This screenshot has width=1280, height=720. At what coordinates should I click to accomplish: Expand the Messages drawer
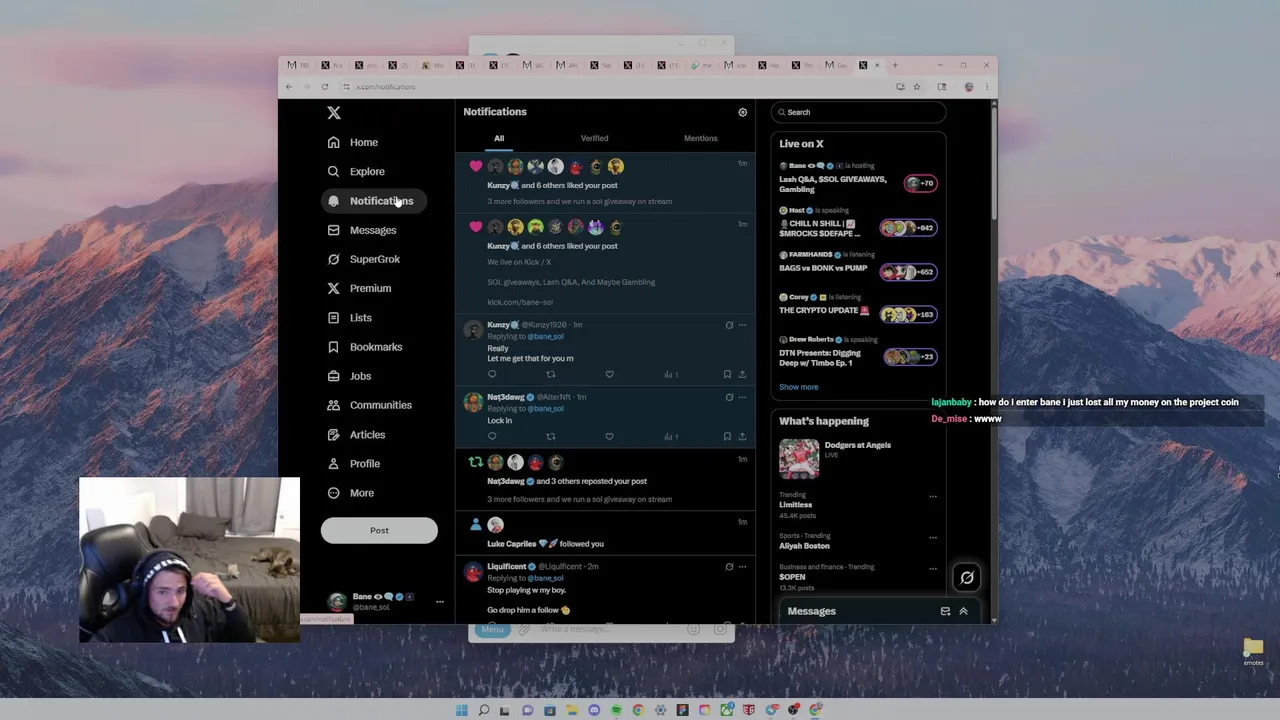(964, 611)
